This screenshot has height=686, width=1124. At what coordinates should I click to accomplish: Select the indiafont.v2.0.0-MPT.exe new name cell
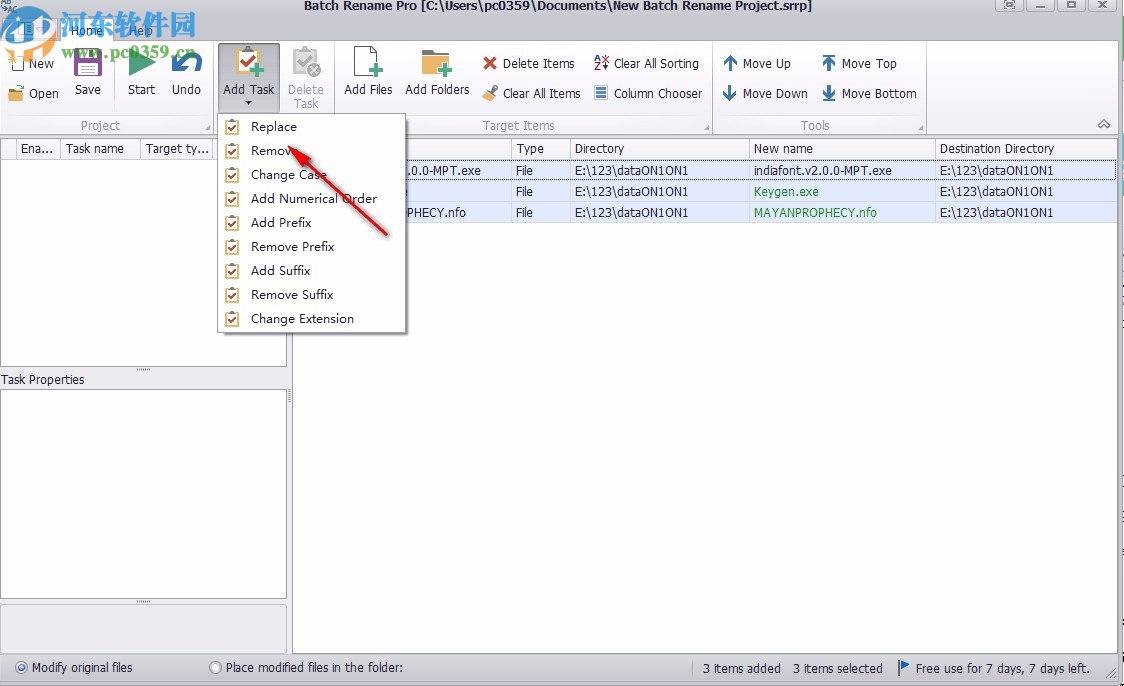842,171
